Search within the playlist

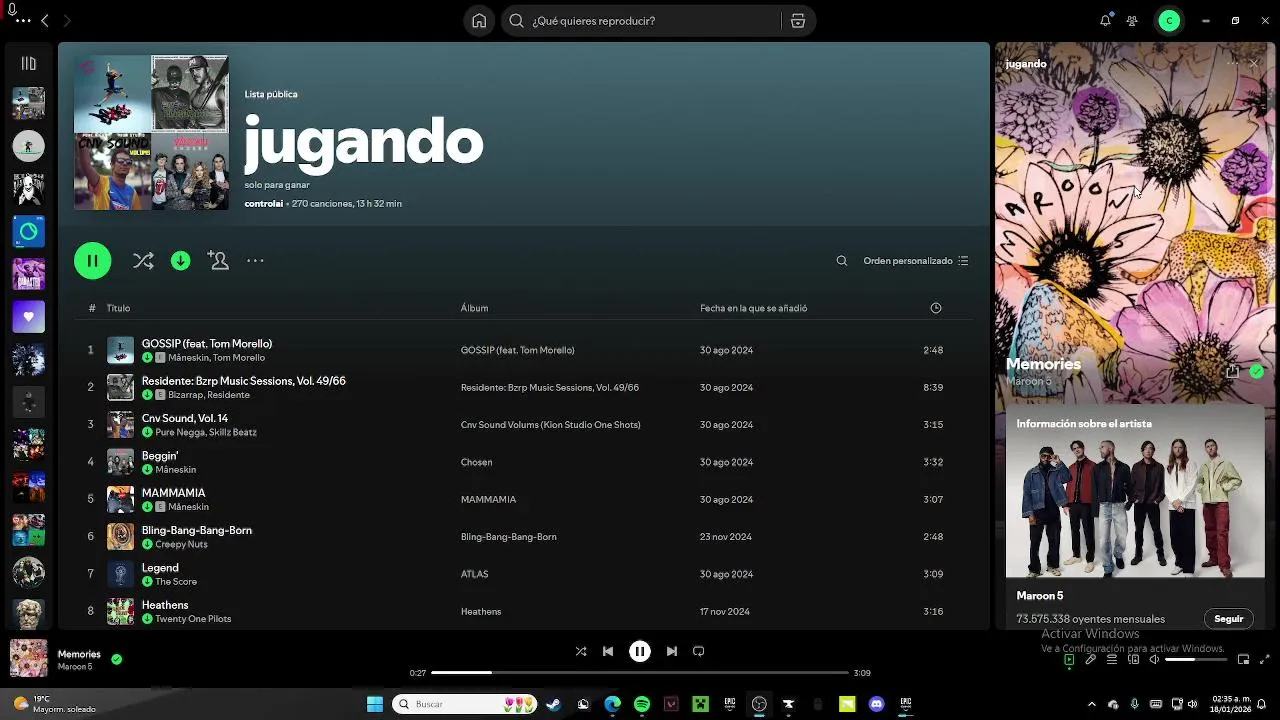coord(841,261)
